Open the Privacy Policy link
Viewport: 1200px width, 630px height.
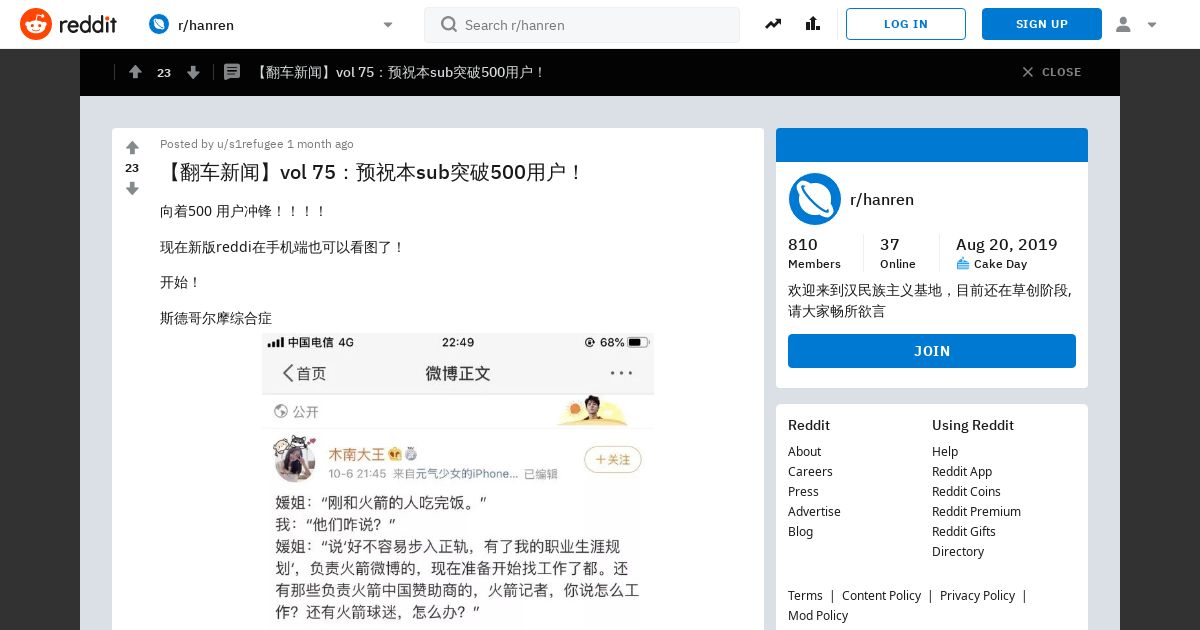tap(977, 595)
